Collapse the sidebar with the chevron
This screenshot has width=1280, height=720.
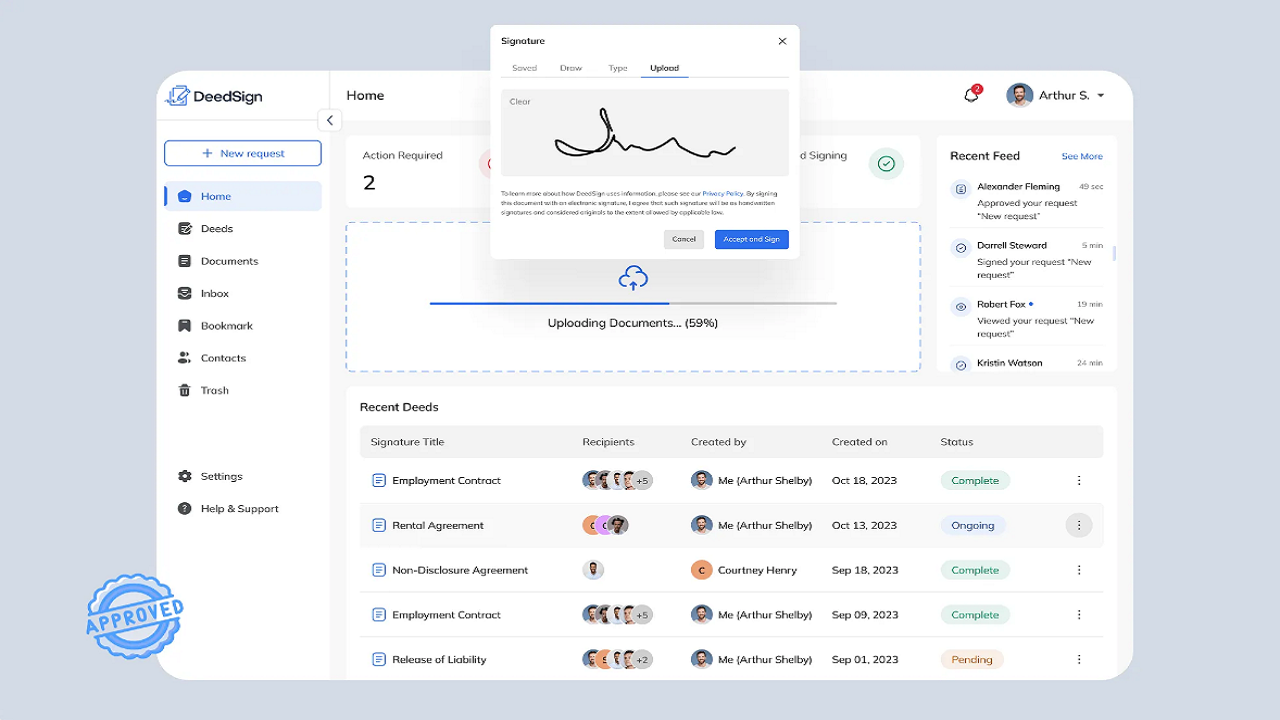click(330, 120)
